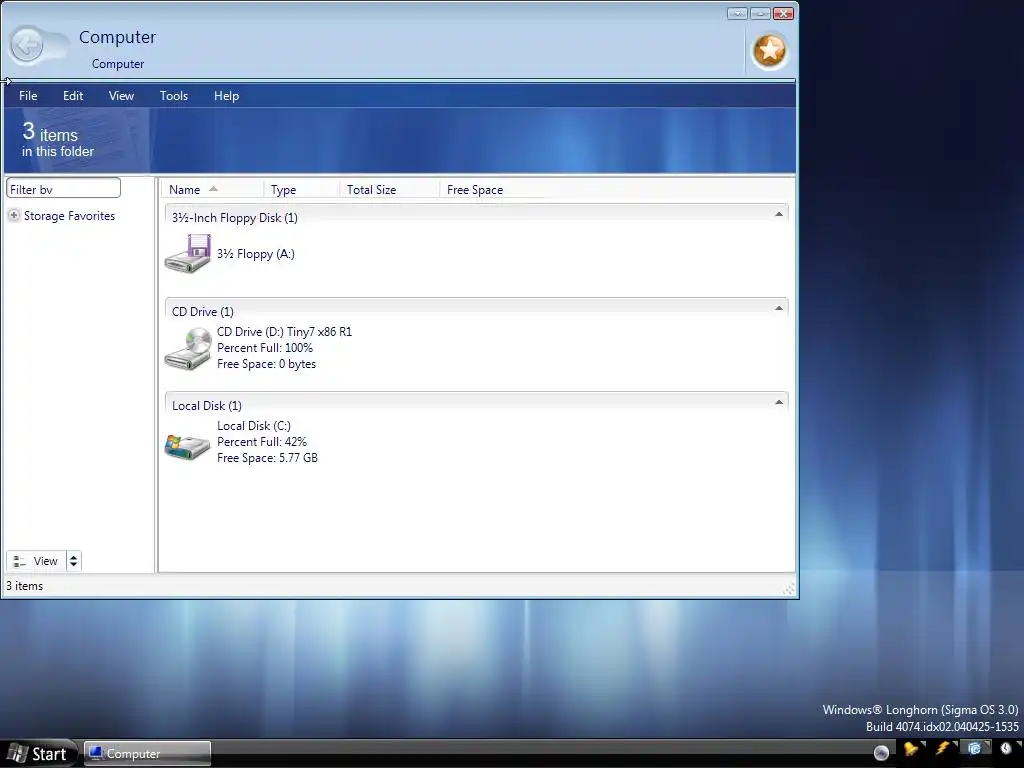
Task: Click the round tray expand arrow button
Action: [x=881, y=753]
